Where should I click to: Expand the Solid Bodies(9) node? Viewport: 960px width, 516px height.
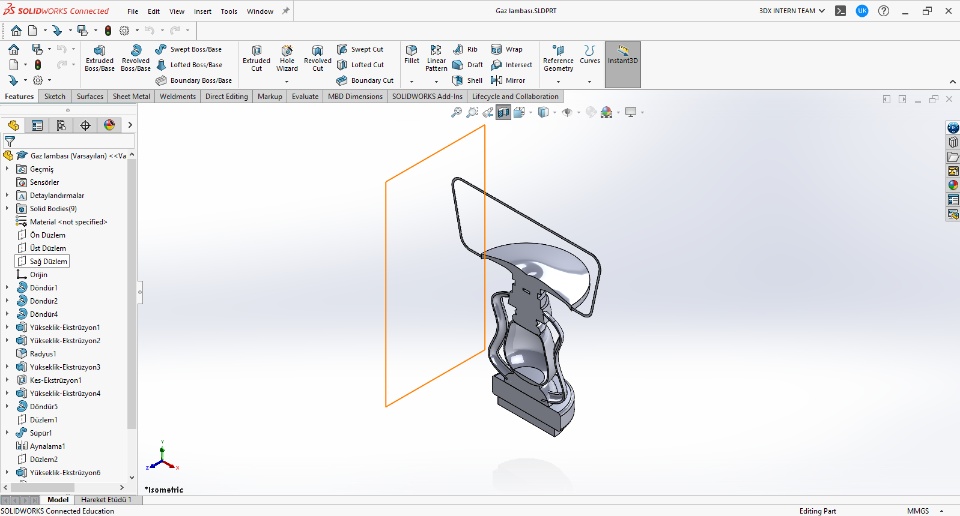pyautogui.click(x=7, y=209)
